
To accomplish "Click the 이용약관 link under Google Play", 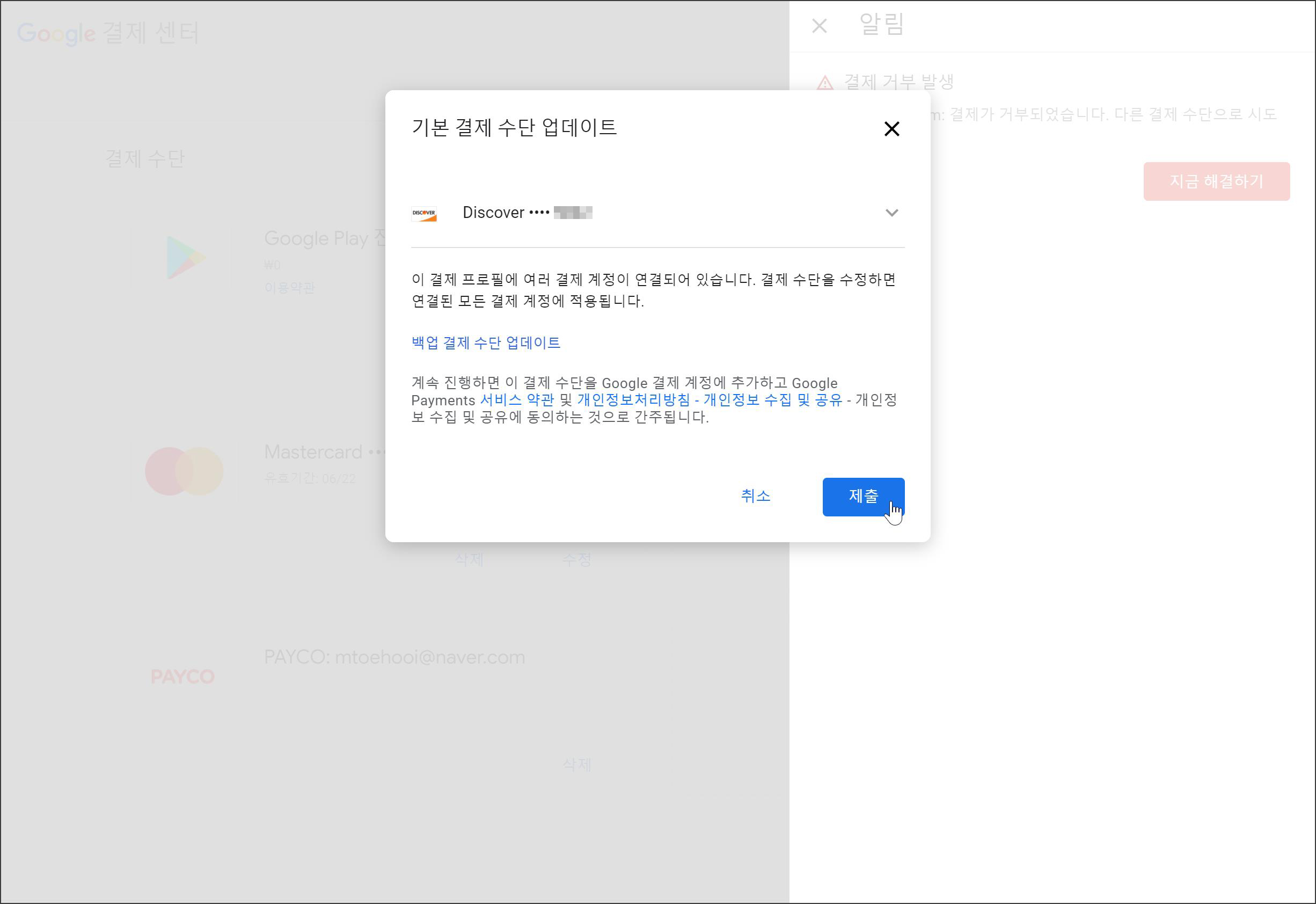I will coord(289,288).
